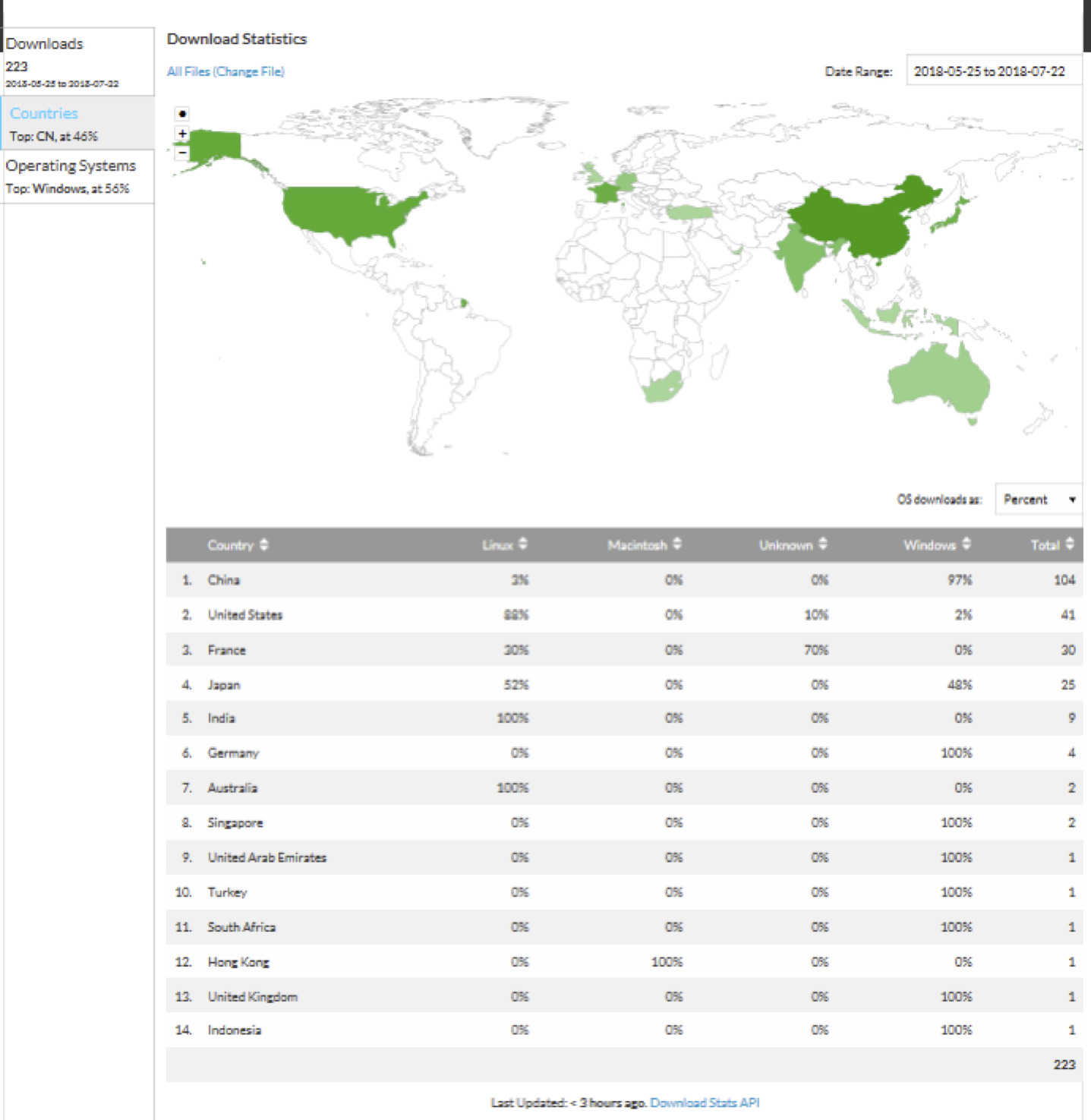Sort table by Windows column arrows

point(966,544)
